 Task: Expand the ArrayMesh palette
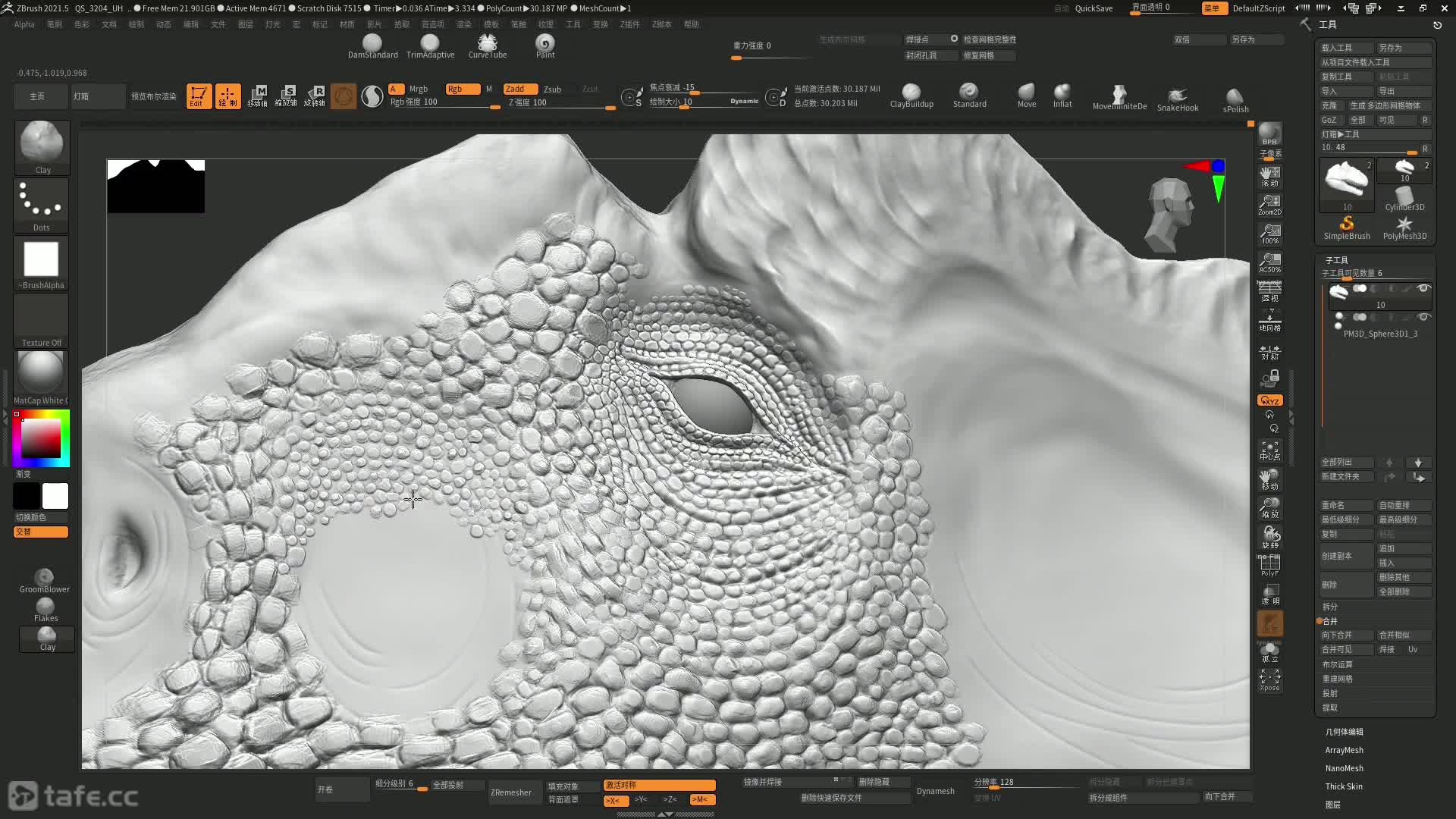coord(1344,750)
